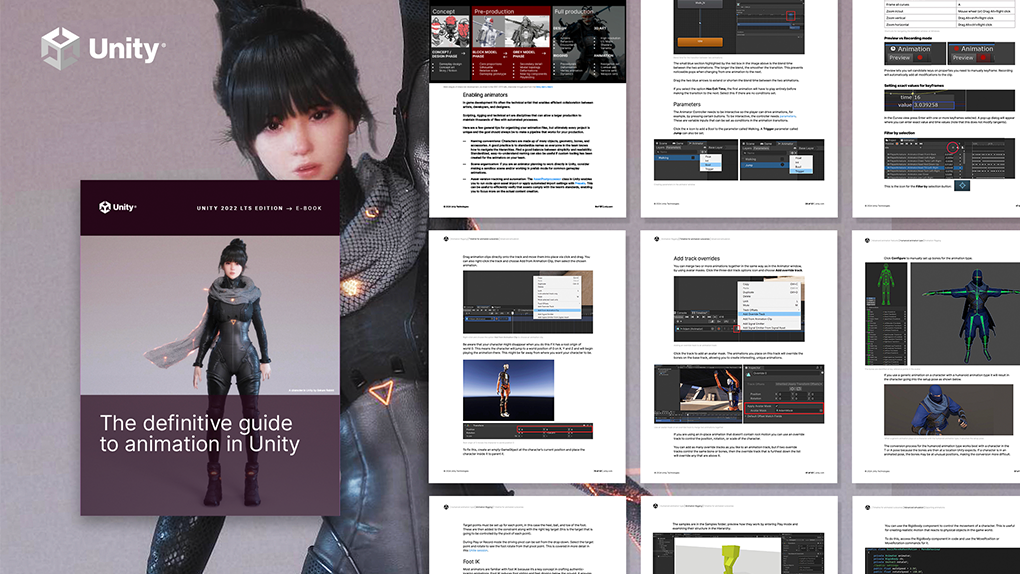Screen dimensions: 1020x574
Task: Toggle the Apply Avatar Mask checkbox
Action: tap(777, 406)
